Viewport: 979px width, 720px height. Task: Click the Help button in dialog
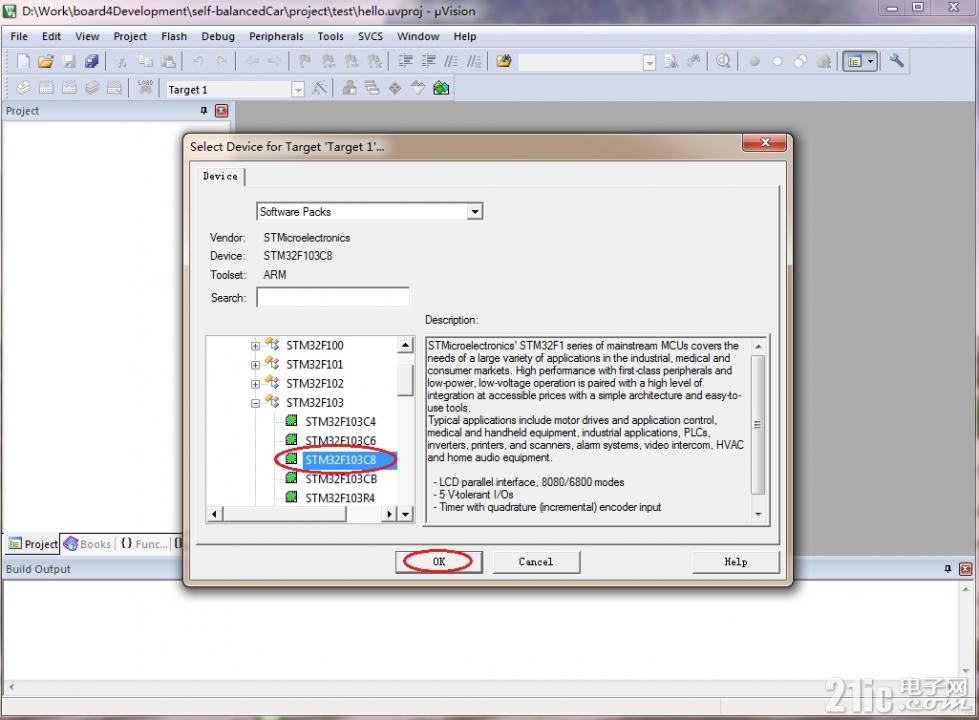[x=735, y=561]
